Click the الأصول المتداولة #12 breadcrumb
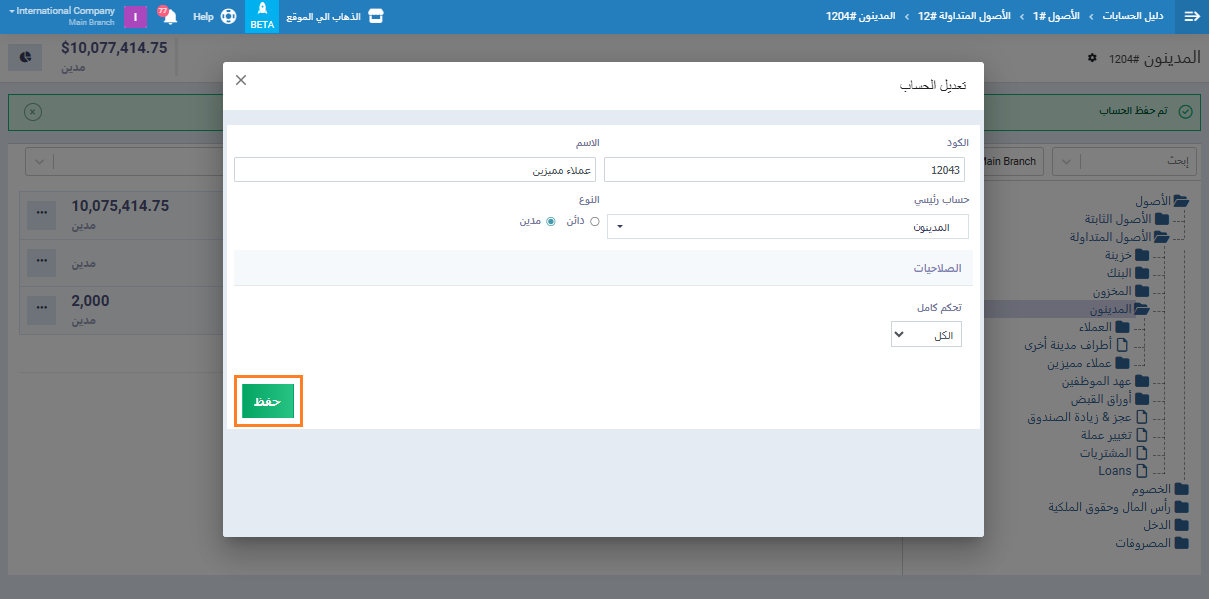 click(x=957, y=17)
